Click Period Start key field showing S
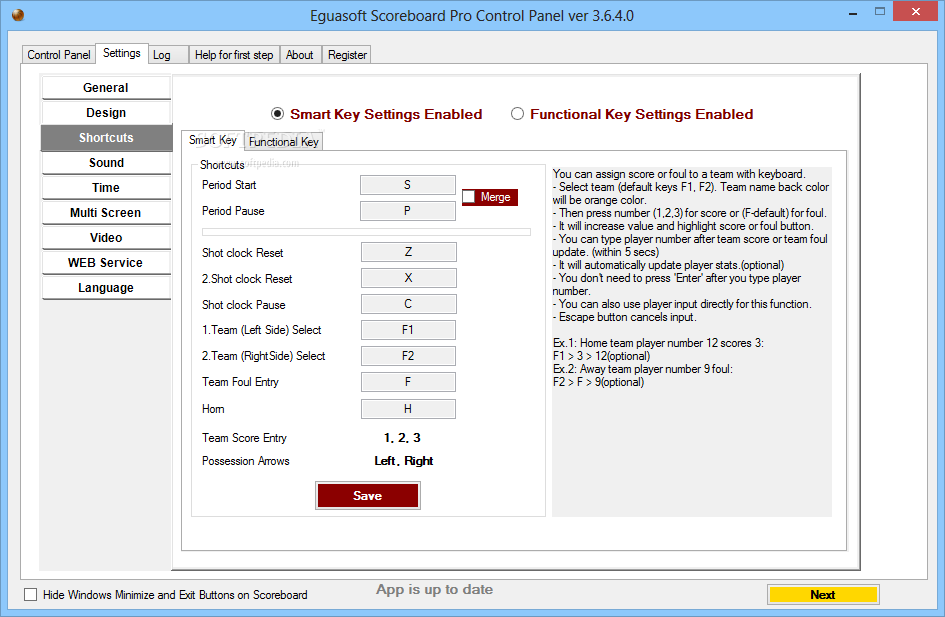This screenshot has height=617, width=945. 407,185
